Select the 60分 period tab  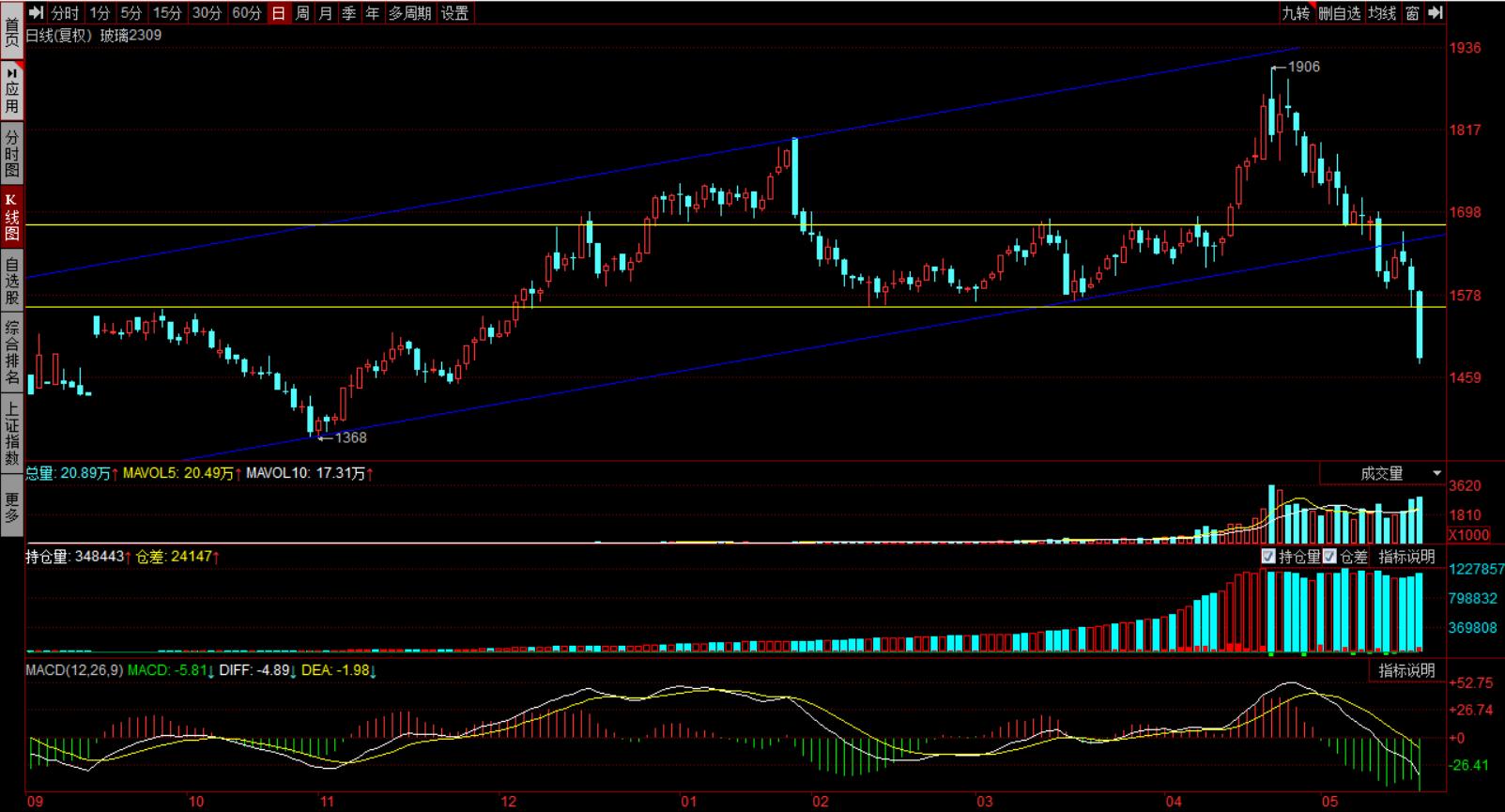tap(247, 13)
